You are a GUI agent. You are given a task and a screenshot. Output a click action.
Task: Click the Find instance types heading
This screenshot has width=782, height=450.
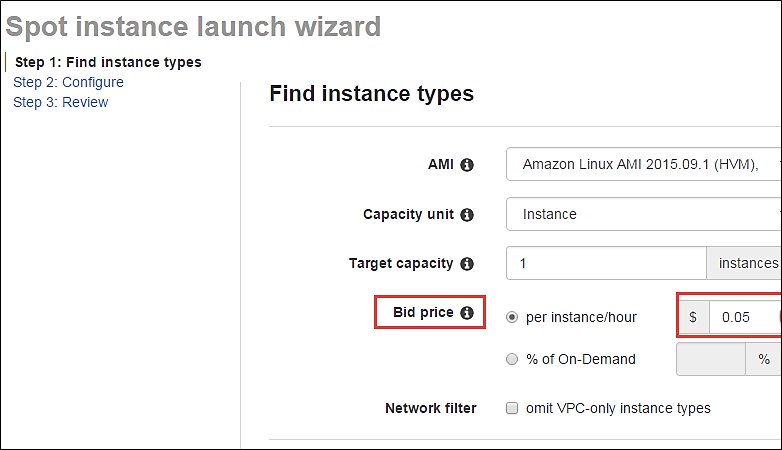pyautogui.click(x=371, y=94)
